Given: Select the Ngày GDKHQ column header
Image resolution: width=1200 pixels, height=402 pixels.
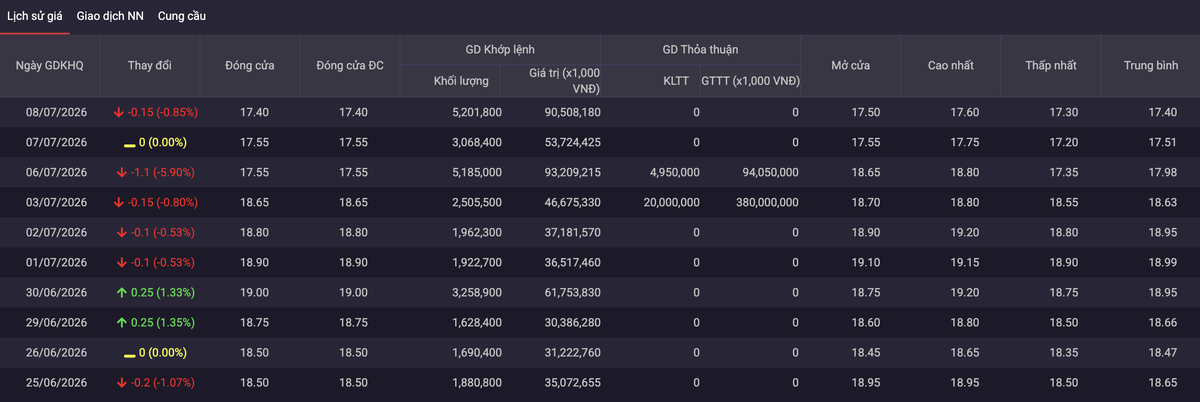Looking at the screenshot, I should [x=50, y=65].
